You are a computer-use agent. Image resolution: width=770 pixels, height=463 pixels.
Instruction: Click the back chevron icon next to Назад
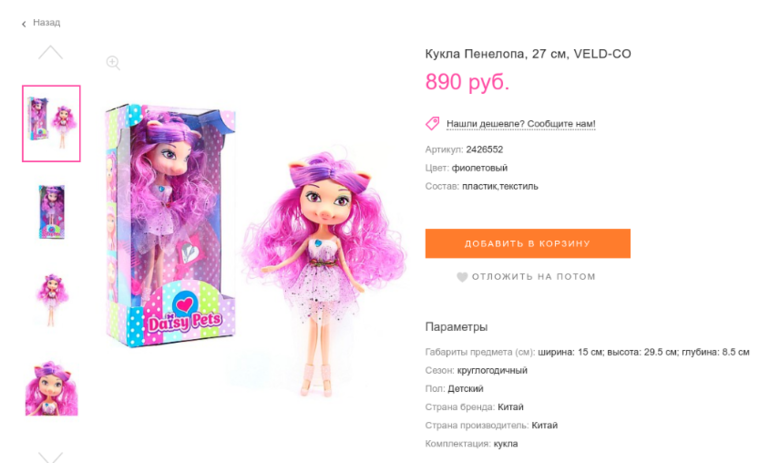(x=24, y=24)
